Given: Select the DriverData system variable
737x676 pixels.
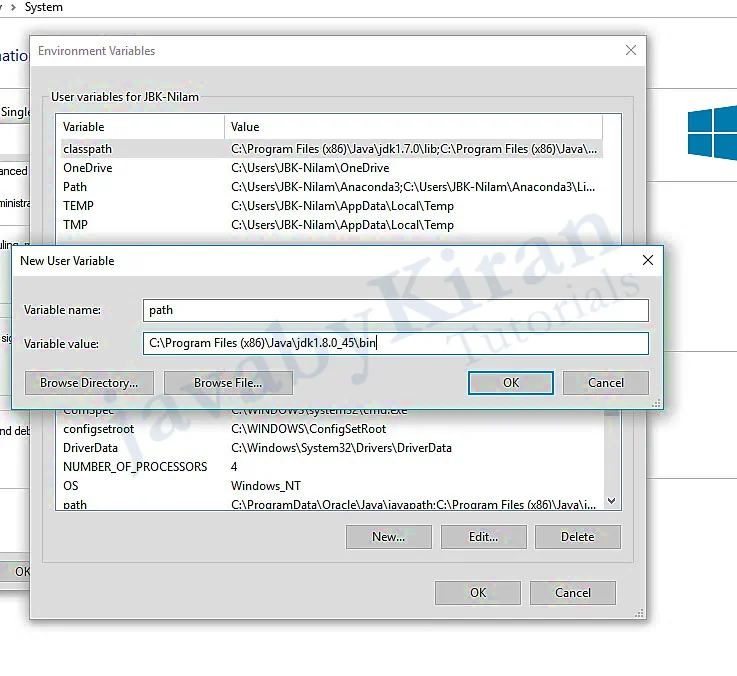Looking at the screenshot, I should click(331, 448).
